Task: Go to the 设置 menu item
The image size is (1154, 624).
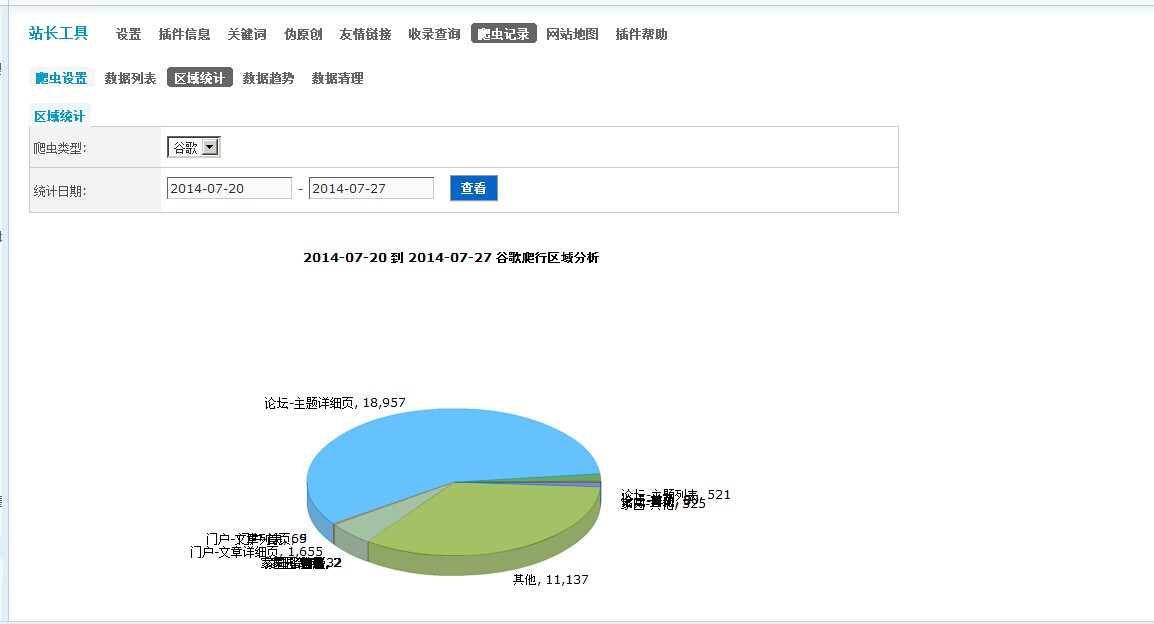Action: tap(128, 34)
